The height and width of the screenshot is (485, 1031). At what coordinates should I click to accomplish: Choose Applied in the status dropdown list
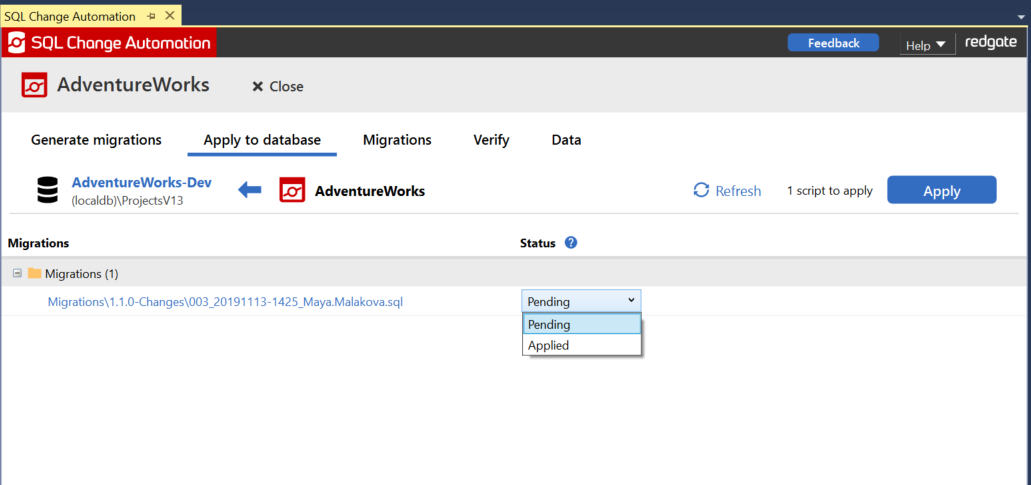[581, 345]
